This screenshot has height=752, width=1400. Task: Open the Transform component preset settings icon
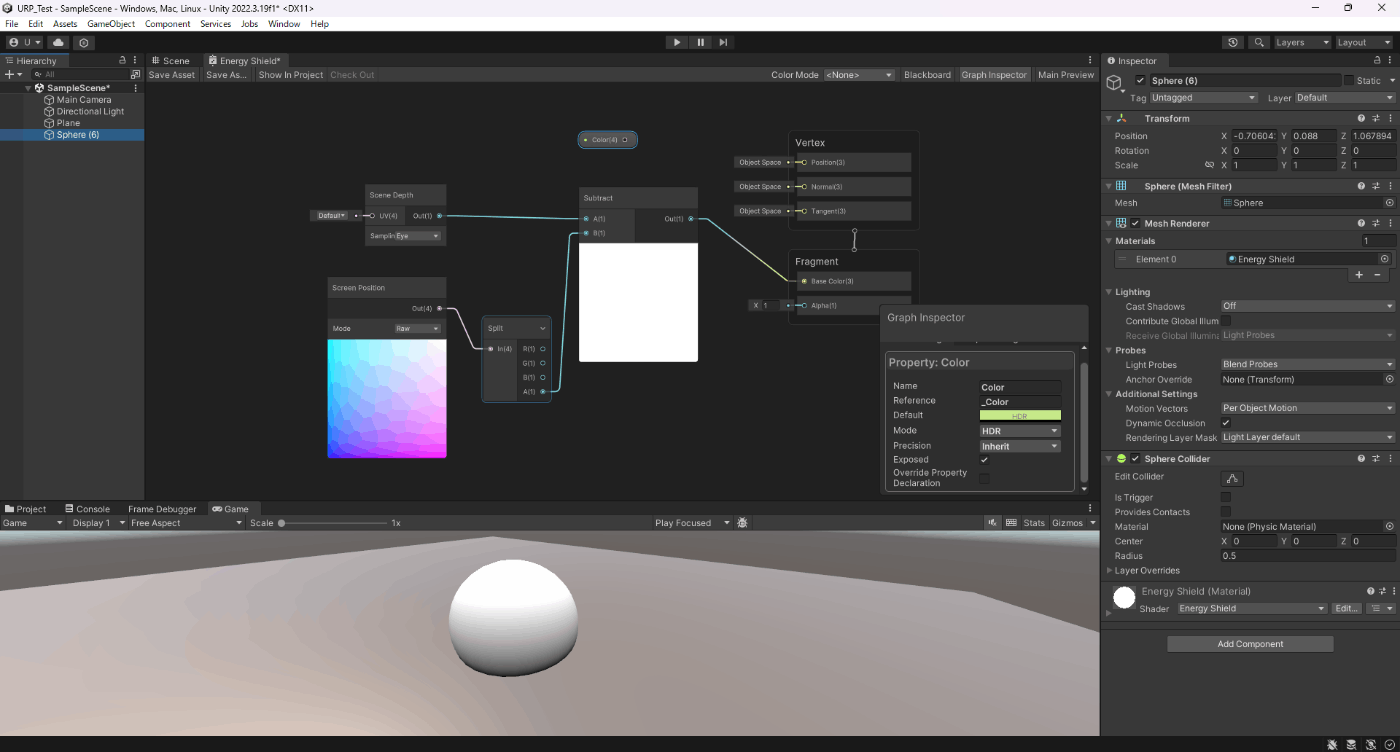[1376, 118]
